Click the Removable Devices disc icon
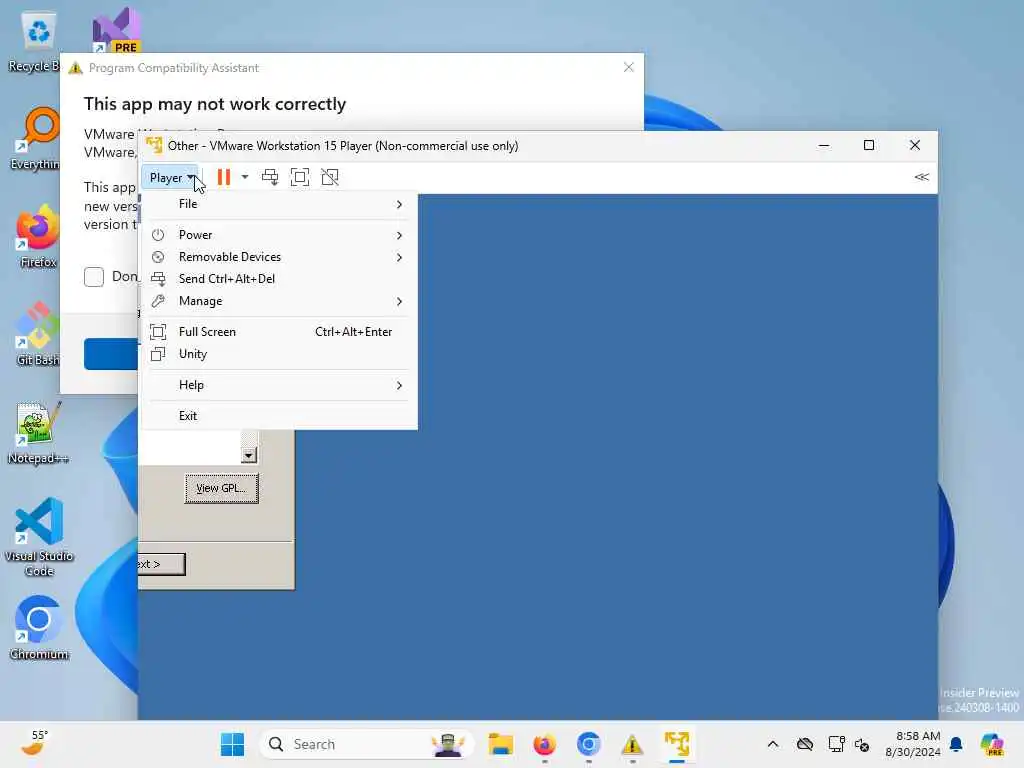The width and height of the screenshot is (1024, 768). 158,257
